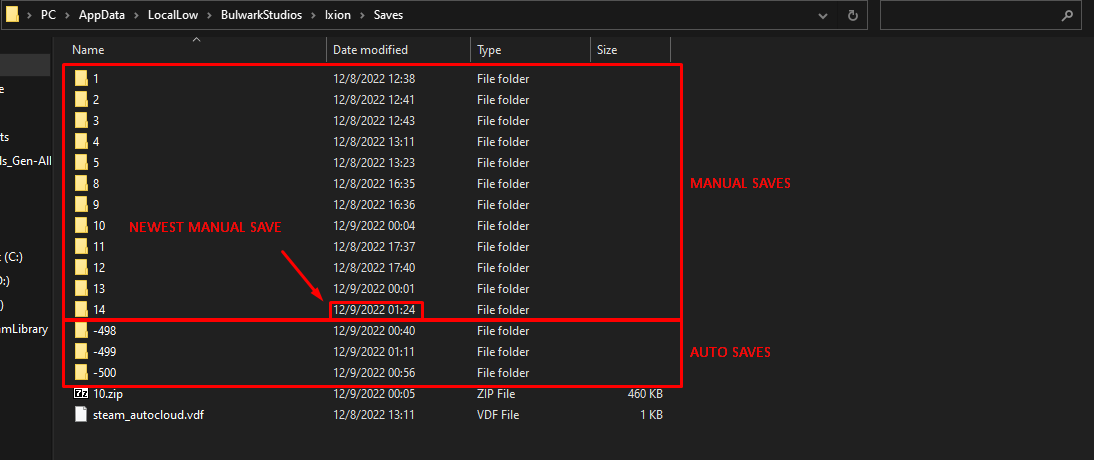Click the folder icon of autosave -500
Screen dimensions: 1094x460
[82, 372]
